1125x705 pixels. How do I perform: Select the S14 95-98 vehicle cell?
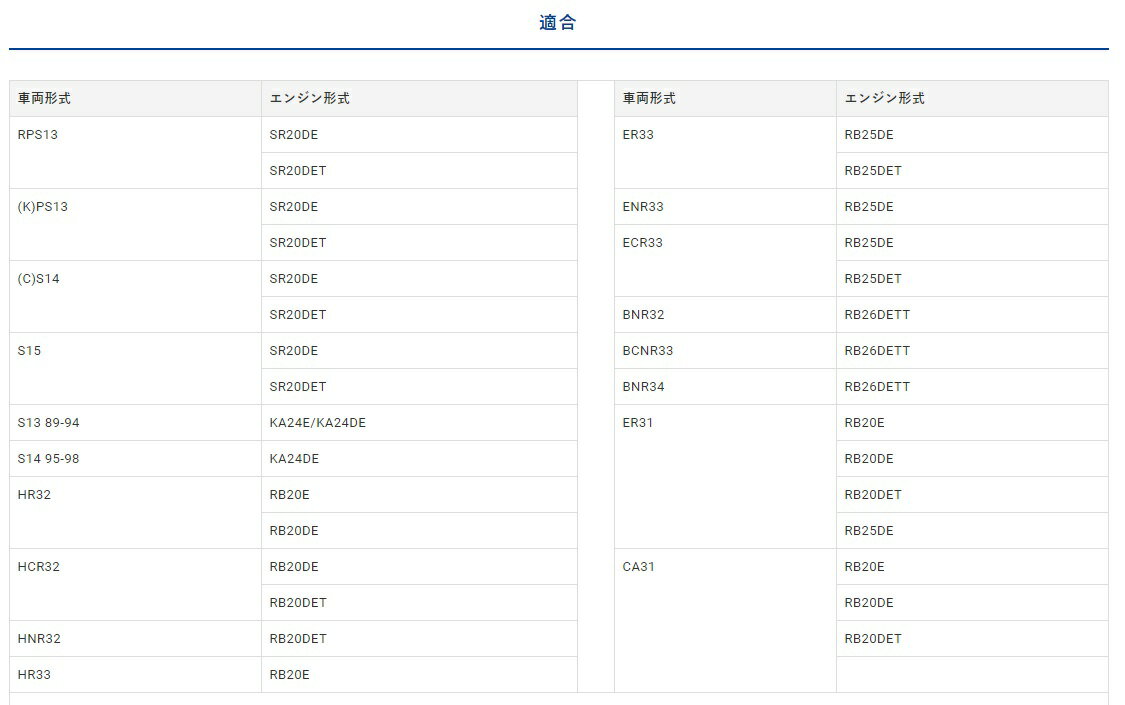(x=48, y=459)
